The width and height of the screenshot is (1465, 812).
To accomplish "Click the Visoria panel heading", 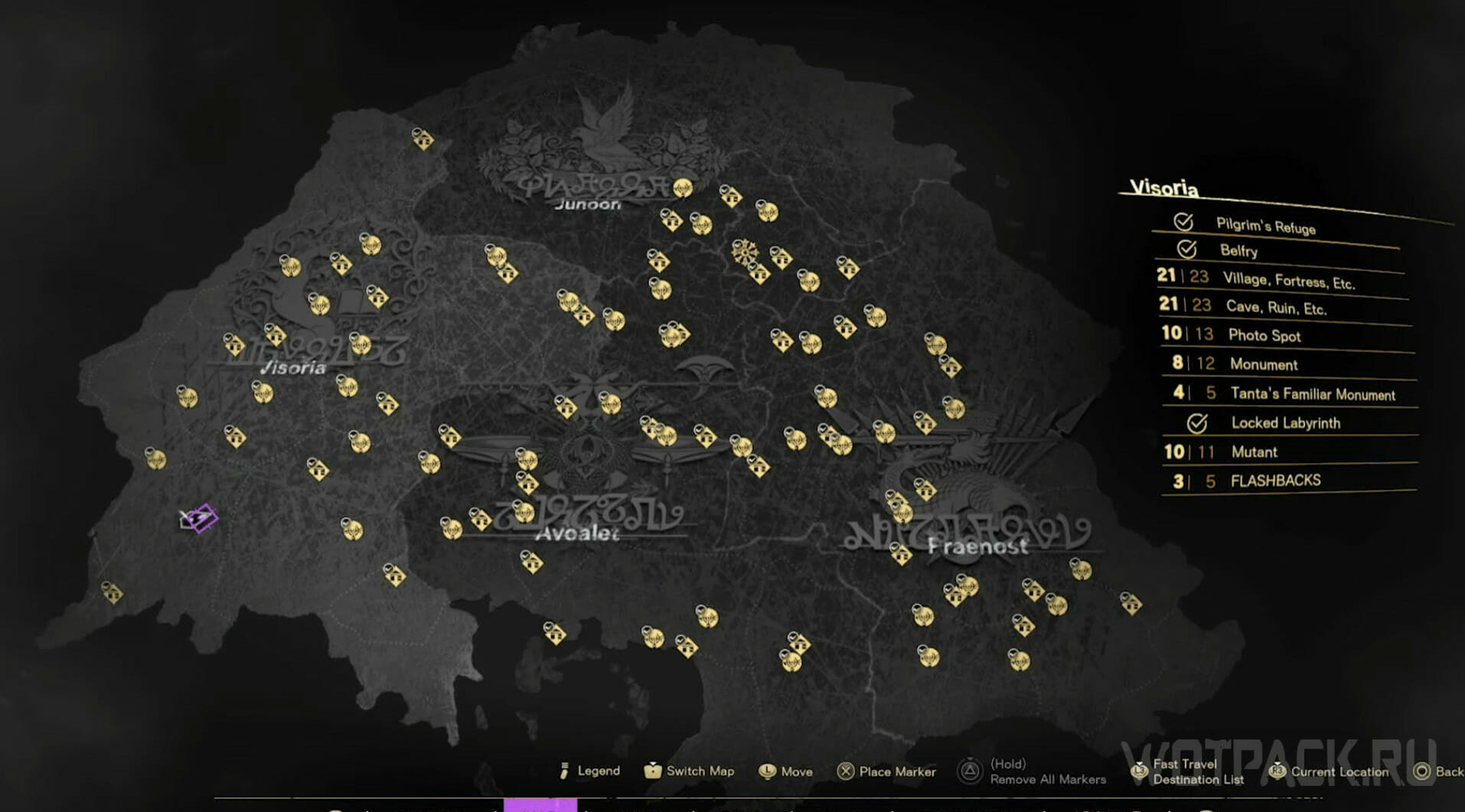I will tap(1164, 188).
